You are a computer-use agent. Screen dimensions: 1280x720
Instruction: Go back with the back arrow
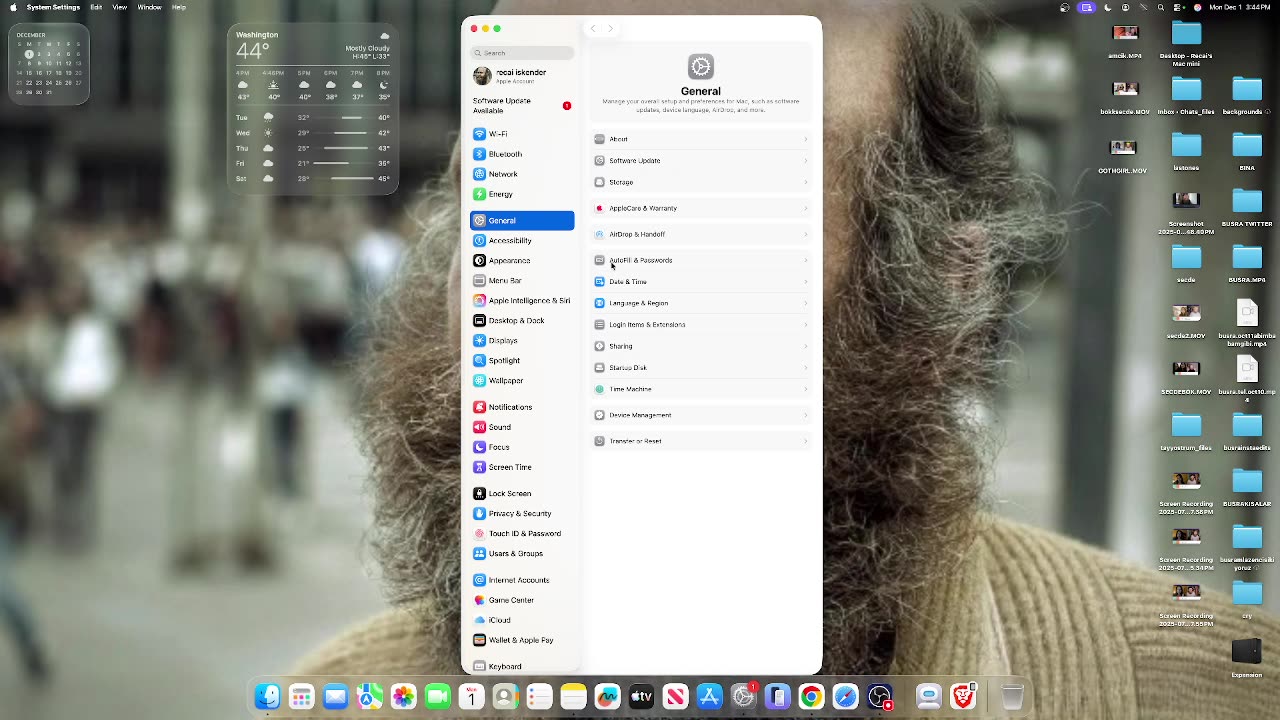tap(593, 29)
